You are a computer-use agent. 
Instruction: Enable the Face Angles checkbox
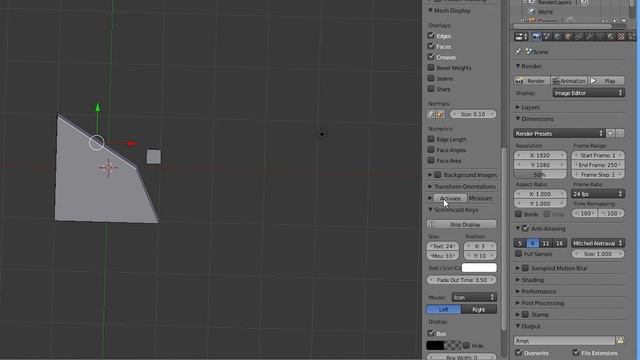click(431, 150)
